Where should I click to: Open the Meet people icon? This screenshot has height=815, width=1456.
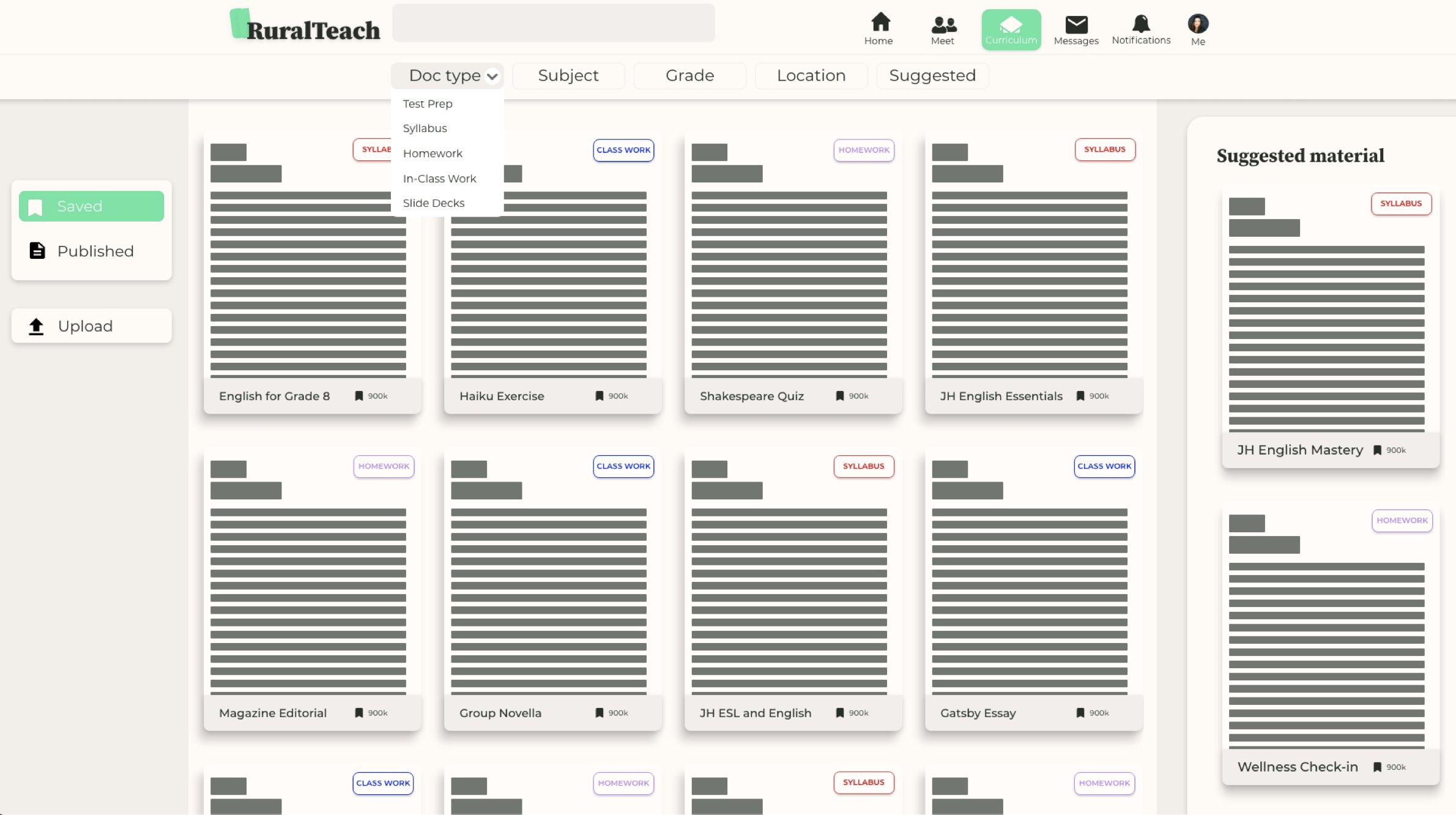click(943, 24)
